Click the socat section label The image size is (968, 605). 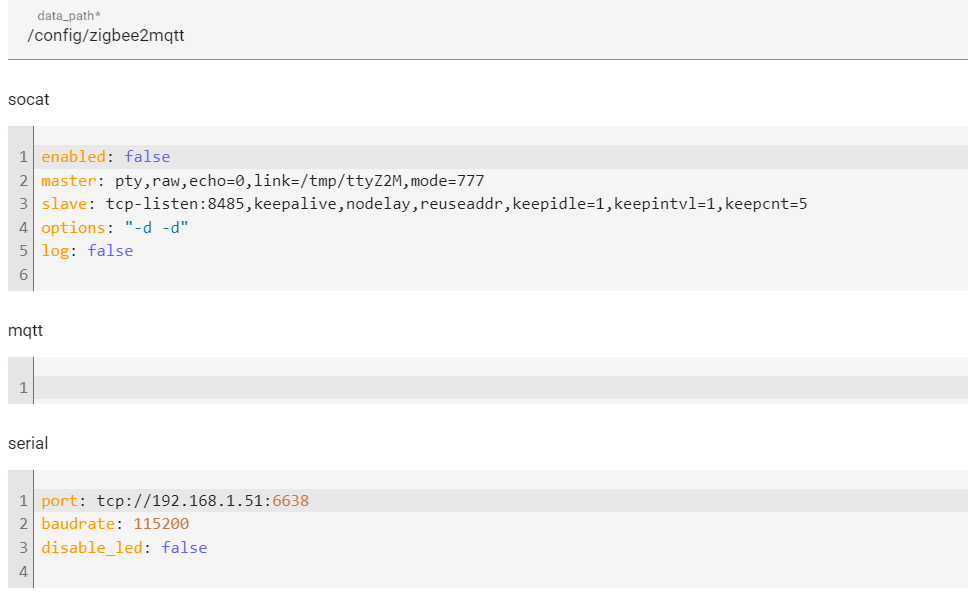[x=29, y=100]
